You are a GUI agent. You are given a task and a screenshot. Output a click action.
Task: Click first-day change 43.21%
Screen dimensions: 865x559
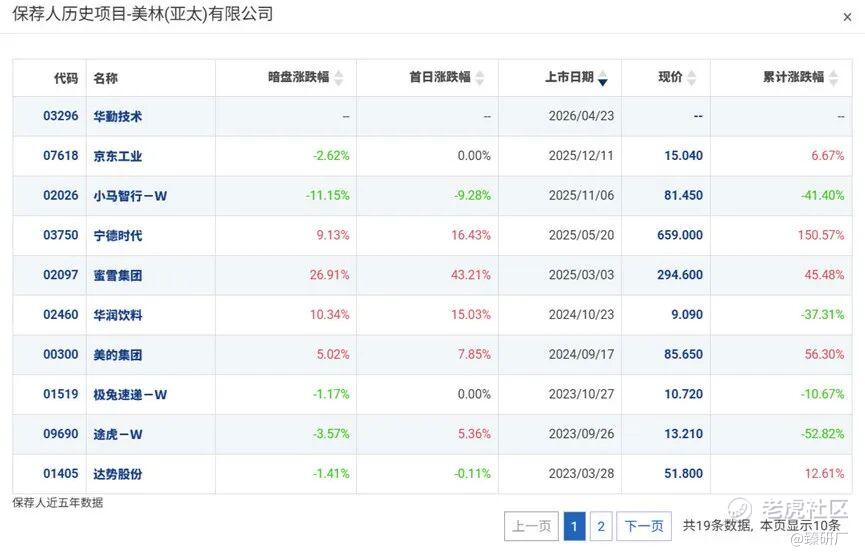click(x=471, y=275)
